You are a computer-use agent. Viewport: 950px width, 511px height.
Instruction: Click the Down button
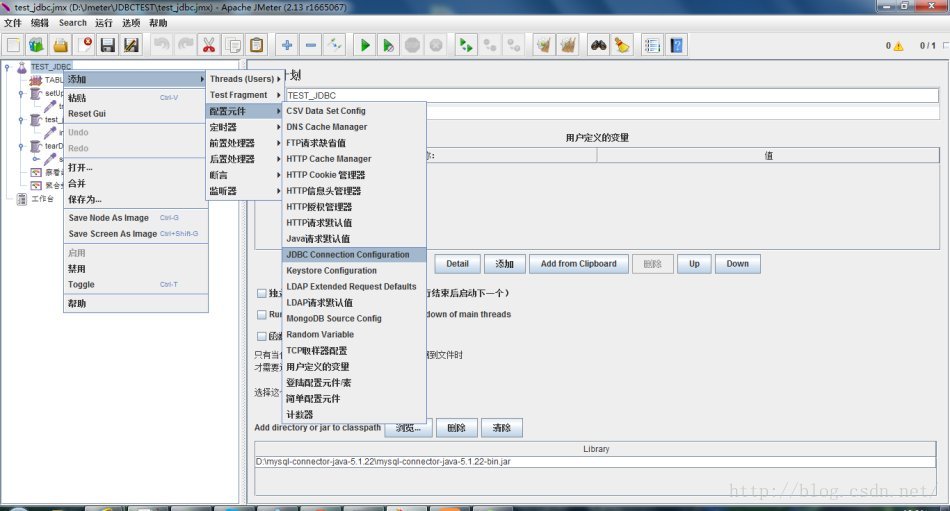(737, 264)
